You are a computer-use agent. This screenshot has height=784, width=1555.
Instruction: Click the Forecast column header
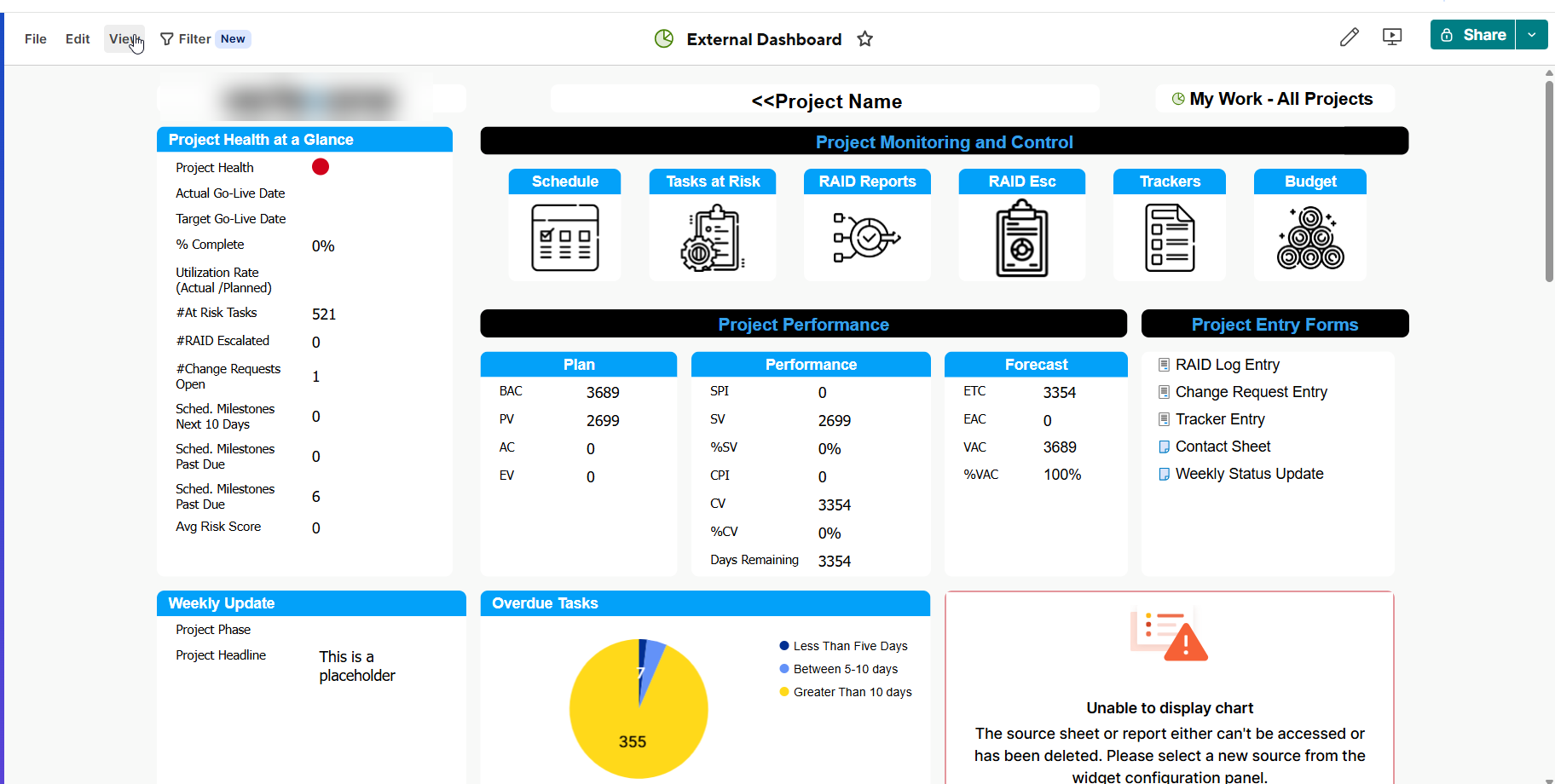[x=1036, y=365]
